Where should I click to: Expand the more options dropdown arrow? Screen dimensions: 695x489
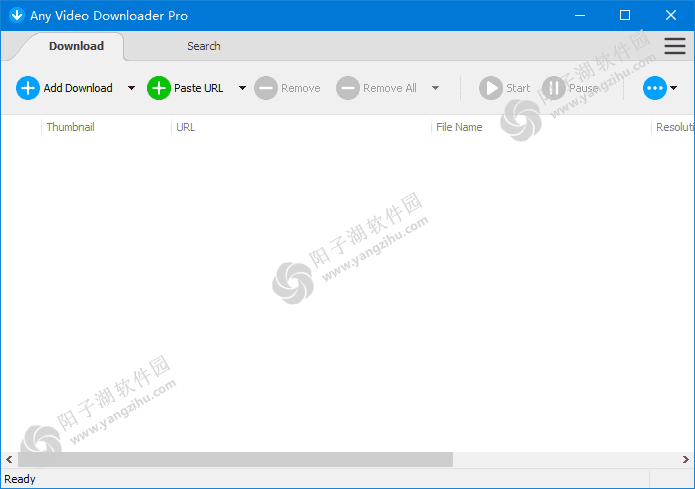point(673,88)
